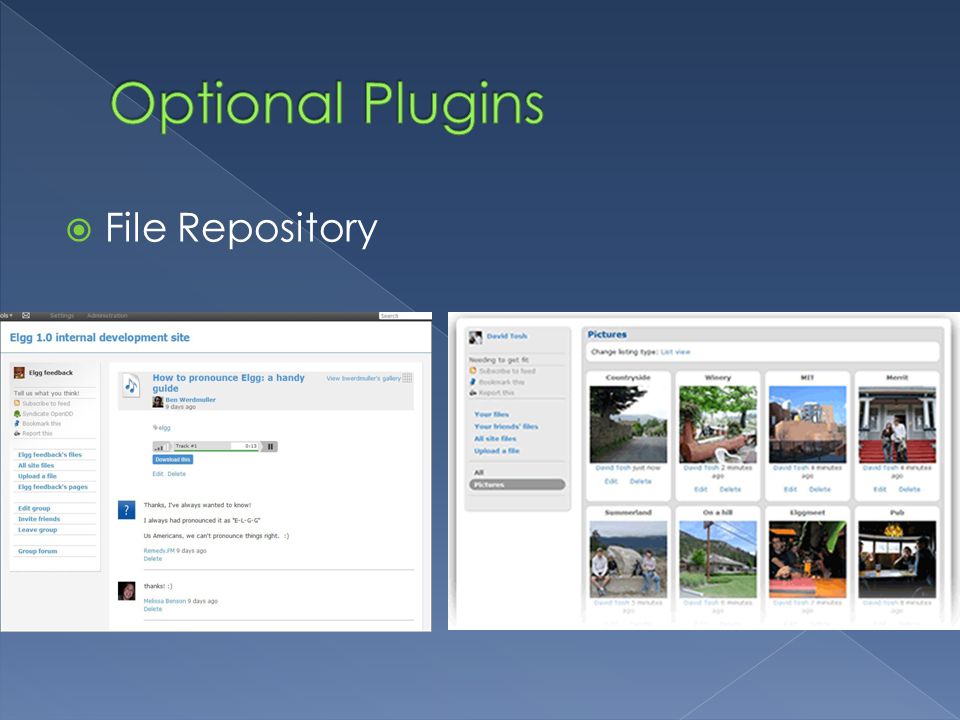Screen dimensions: 960x720
Task: Pause the audio track
Action: click(270, 447)
